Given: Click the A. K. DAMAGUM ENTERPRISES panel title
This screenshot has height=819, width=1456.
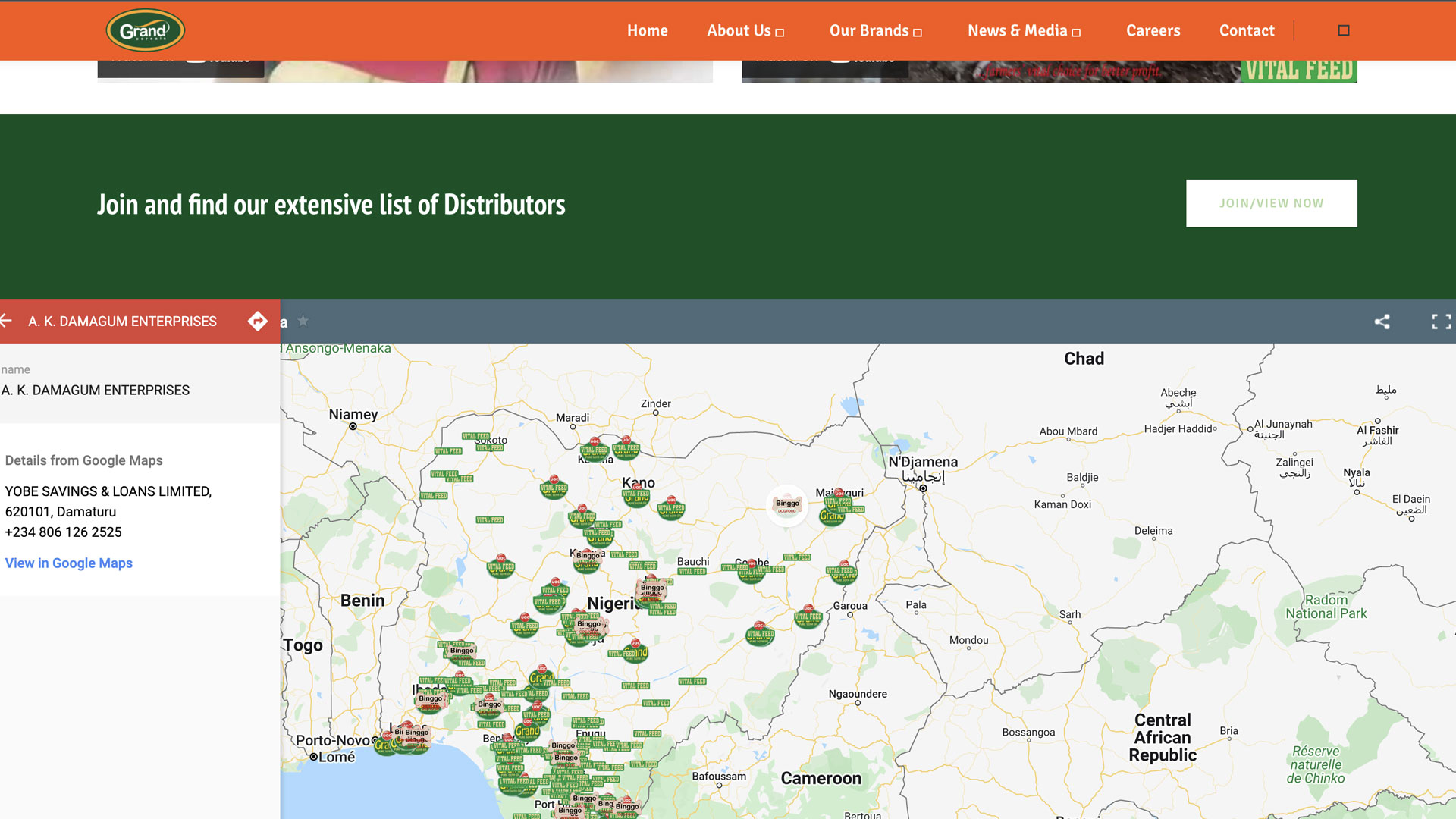Looking at the screenshot, I should point(122,322).
